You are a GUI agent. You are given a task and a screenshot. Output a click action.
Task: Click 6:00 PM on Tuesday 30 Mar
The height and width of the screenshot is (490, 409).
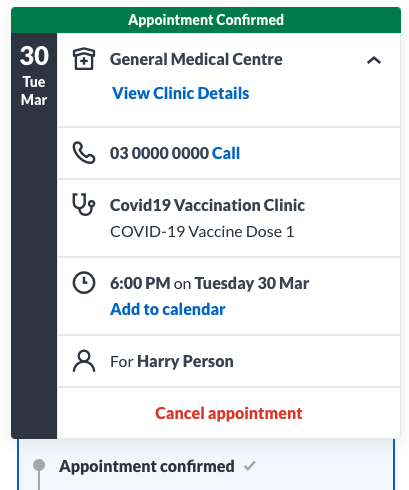(x=210, y=283)
